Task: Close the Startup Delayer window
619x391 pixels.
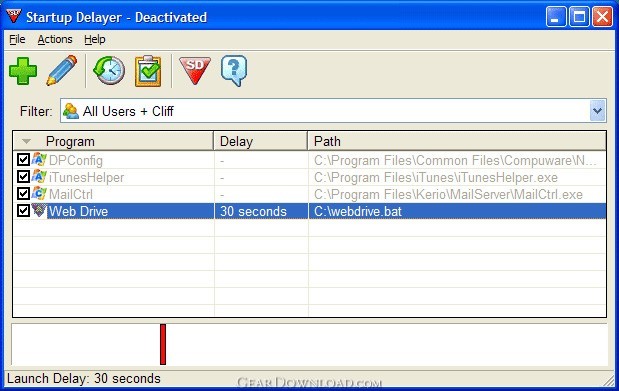Action: (602, 17)
